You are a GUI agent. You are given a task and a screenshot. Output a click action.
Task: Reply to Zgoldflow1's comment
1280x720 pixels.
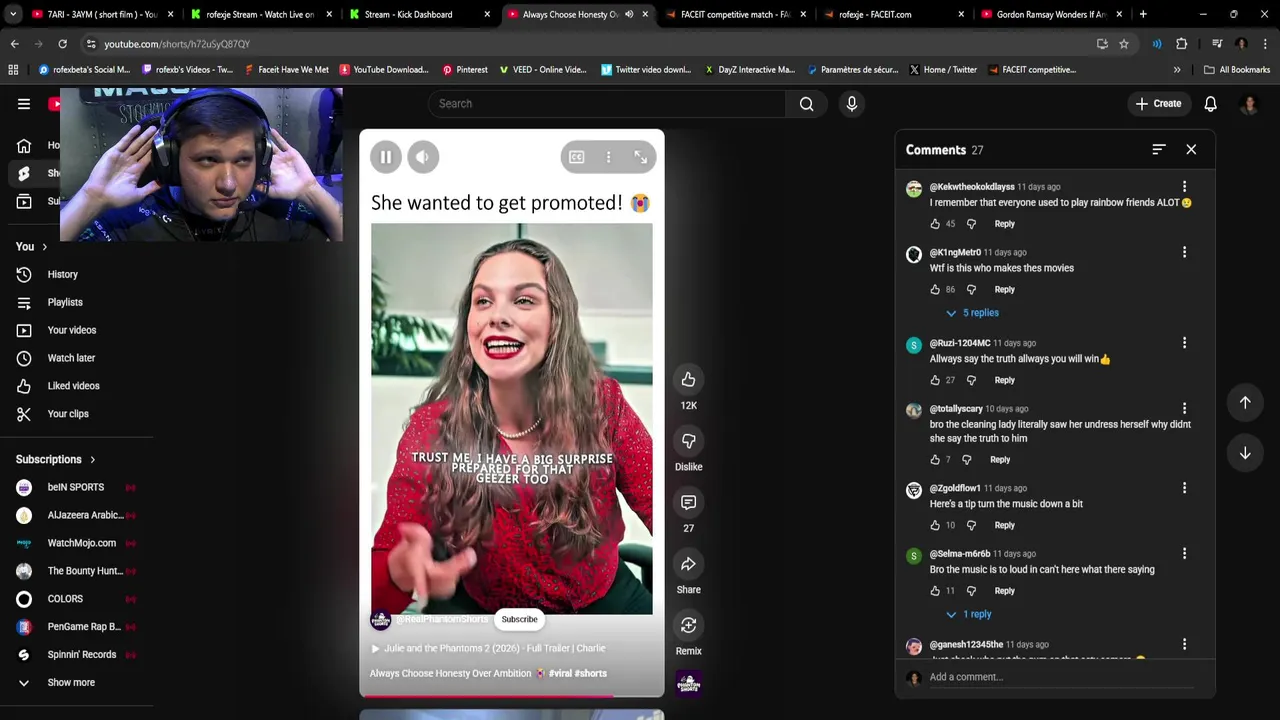pyautogui.click(x=1004, y=525)
